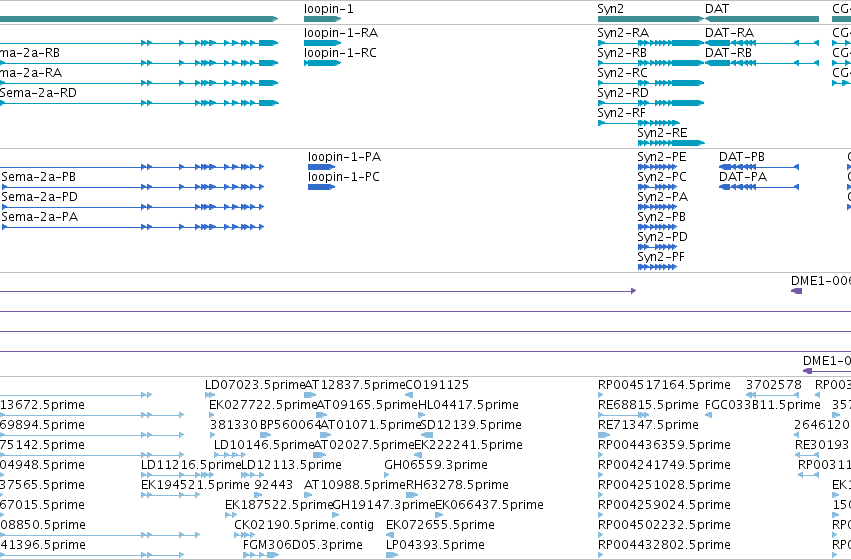851x560 pixels.
Task: Click CK02190.5prime.contig label
Action: coord(304,525)
